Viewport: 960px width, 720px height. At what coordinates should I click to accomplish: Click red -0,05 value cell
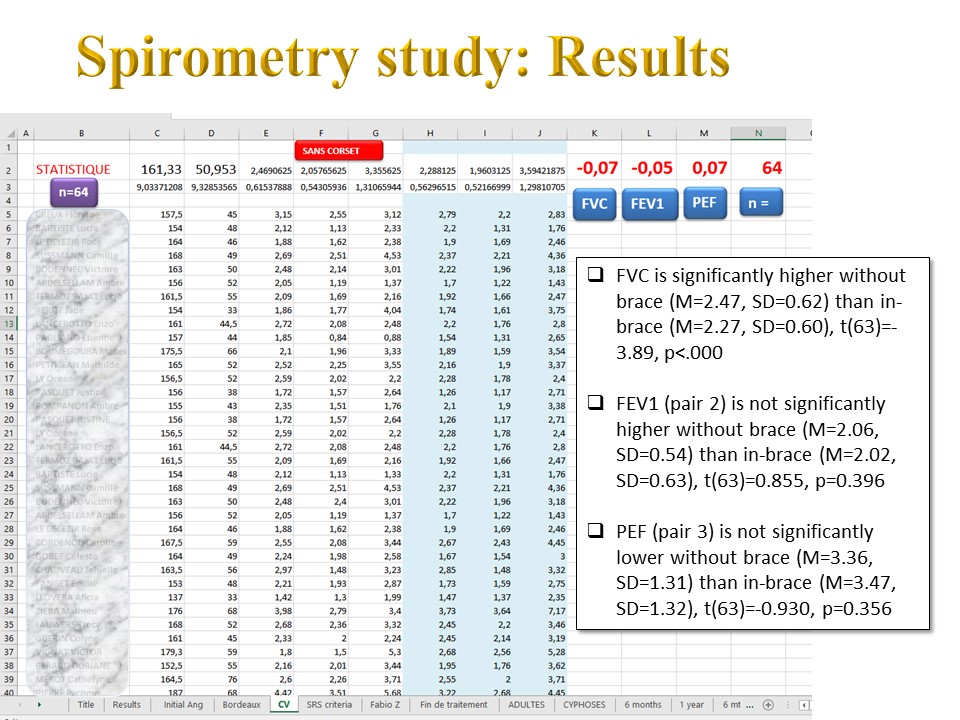point(651,168)
